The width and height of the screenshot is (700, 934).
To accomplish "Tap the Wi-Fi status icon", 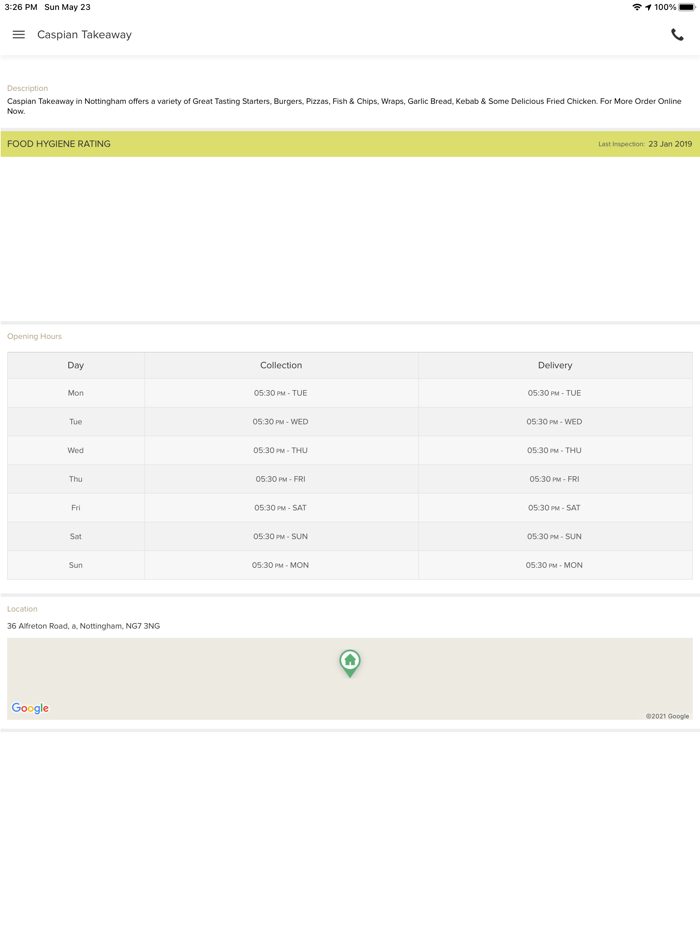I will point(637,7).
